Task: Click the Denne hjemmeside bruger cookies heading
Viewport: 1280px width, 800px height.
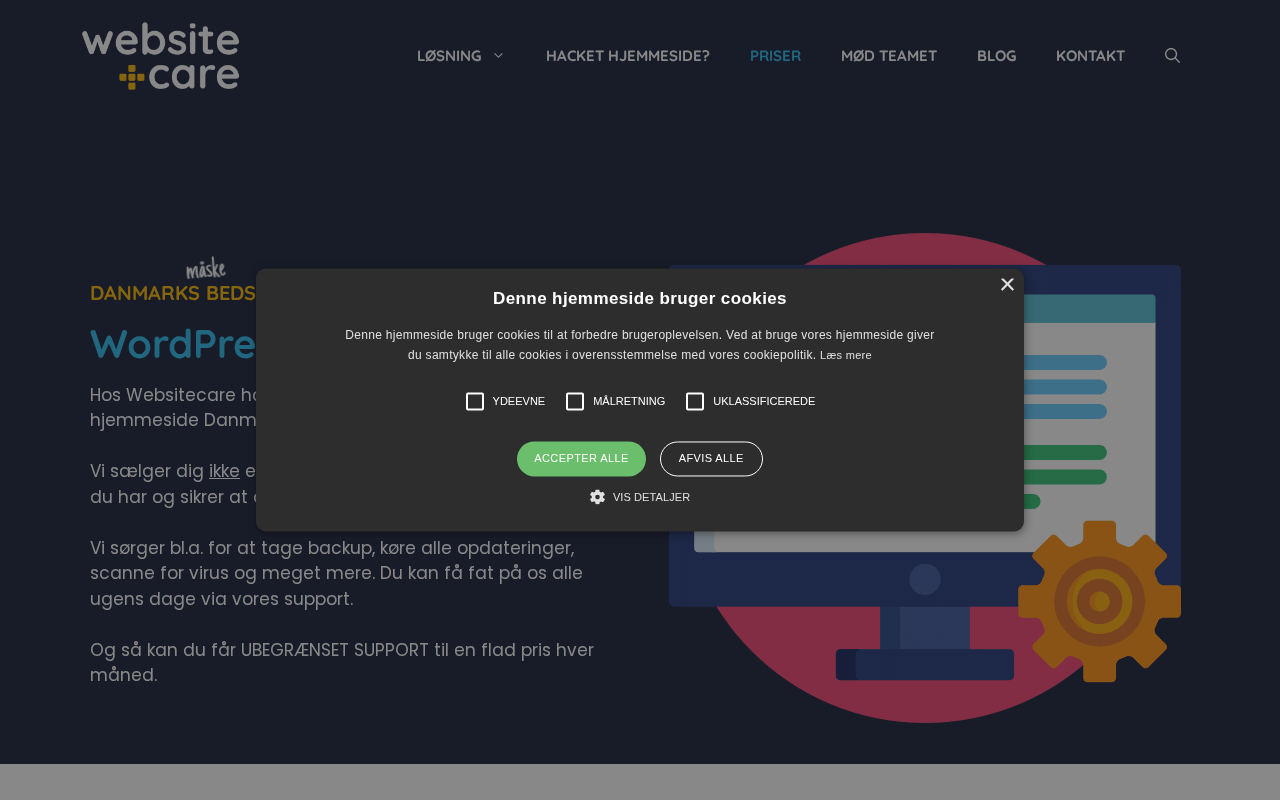Action: click(x=640, y=298)
